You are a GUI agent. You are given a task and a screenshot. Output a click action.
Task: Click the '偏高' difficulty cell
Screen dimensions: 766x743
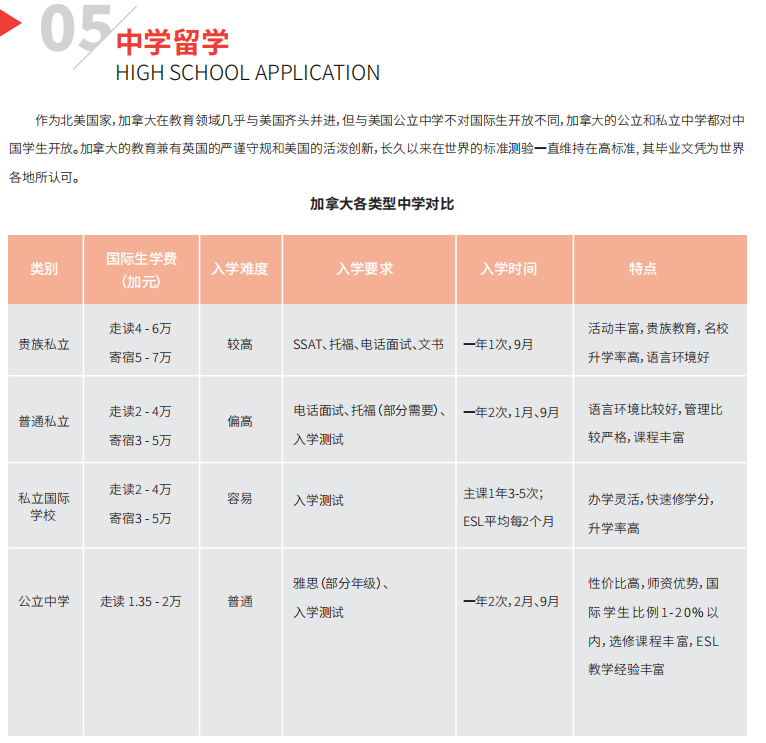click(x=240, y=421)
